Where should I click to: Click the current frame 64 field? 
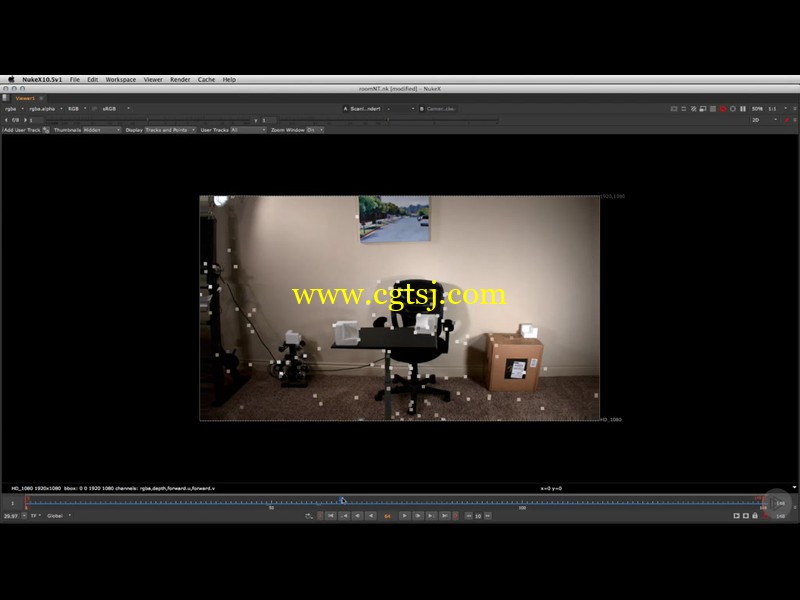(387, 516)
